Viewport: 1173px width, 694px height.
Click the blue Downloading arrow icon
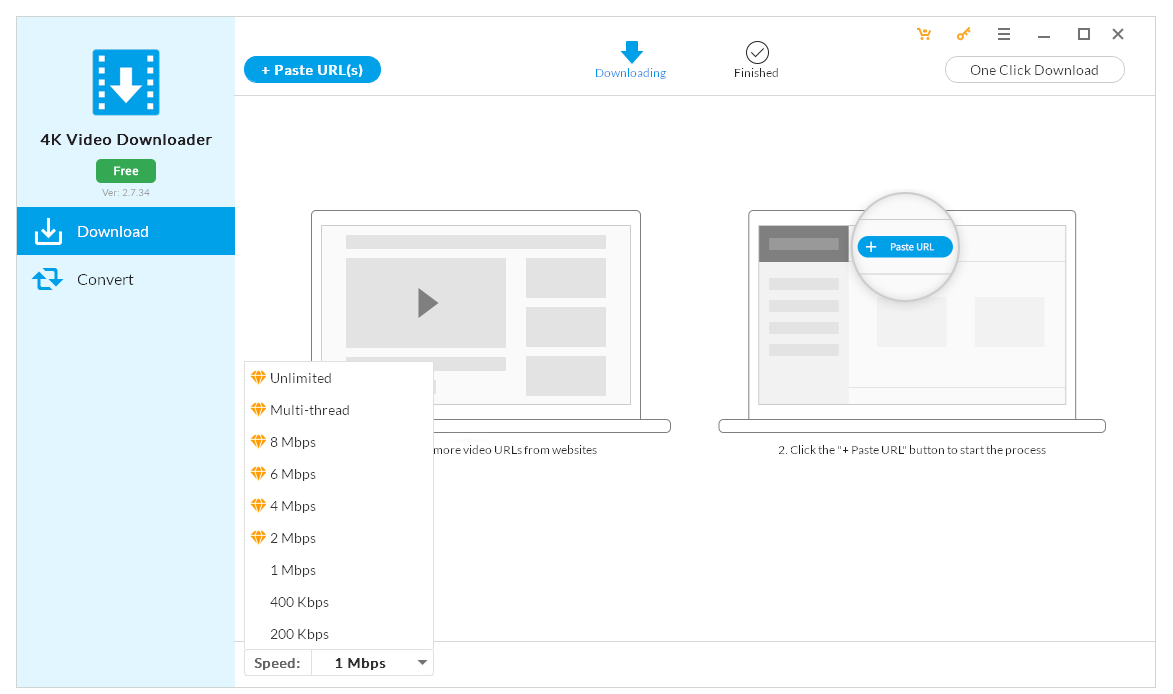(x=630, y=50)
